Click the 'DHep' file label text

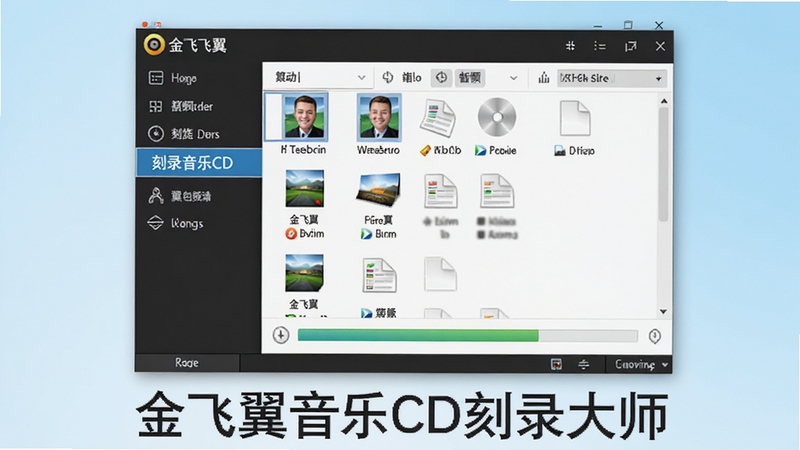(x=582, y=151)
